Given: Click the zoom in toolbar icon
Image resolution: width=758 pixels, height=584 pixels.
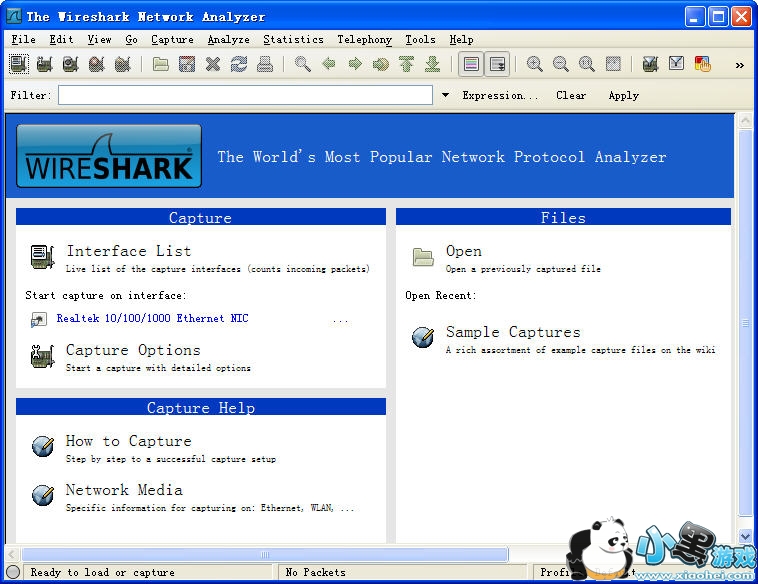Looking at the screenshot, I should point(535,65).
